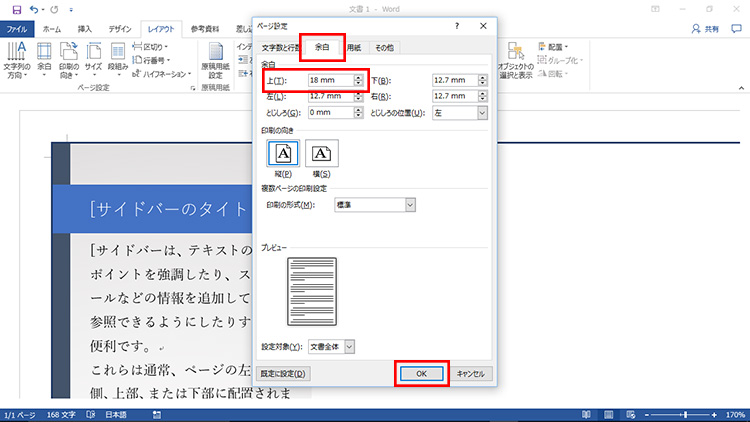
Task: Click the Undo arrow icon
Action: tap(37, 9)
